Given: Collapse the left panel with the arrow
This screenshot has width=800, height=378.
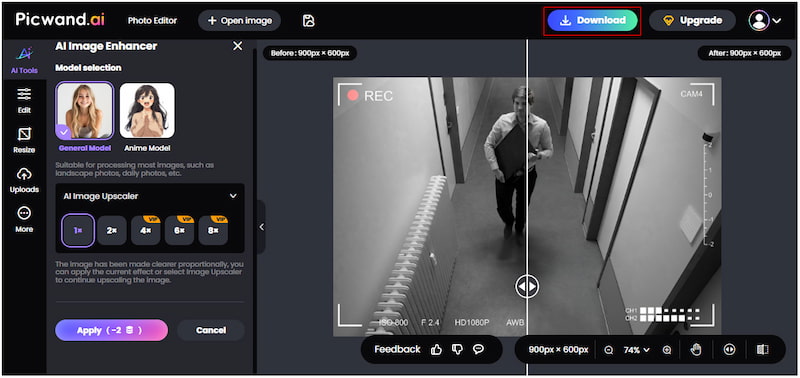Looking at the screenshot, I should [x=261, y=227].
